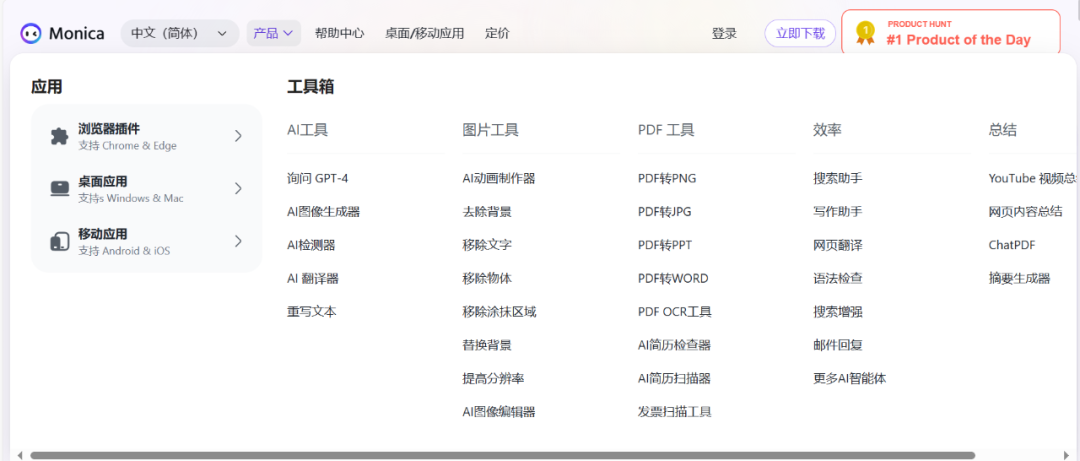Click the horizontal scrollbar thumb
Viewport: 1080px width, 461px height.
tap(503, 455)
